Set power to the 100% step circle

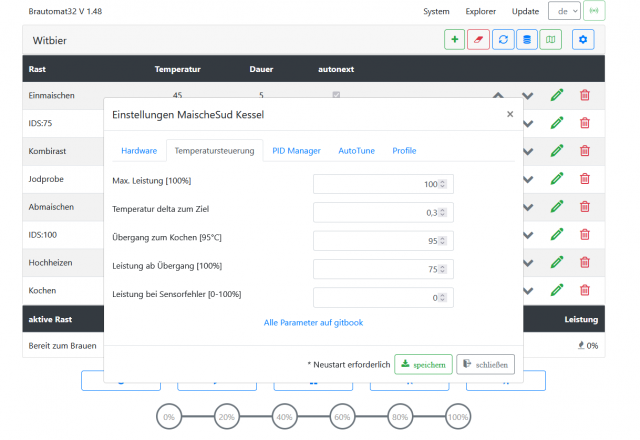pos(458,417)
